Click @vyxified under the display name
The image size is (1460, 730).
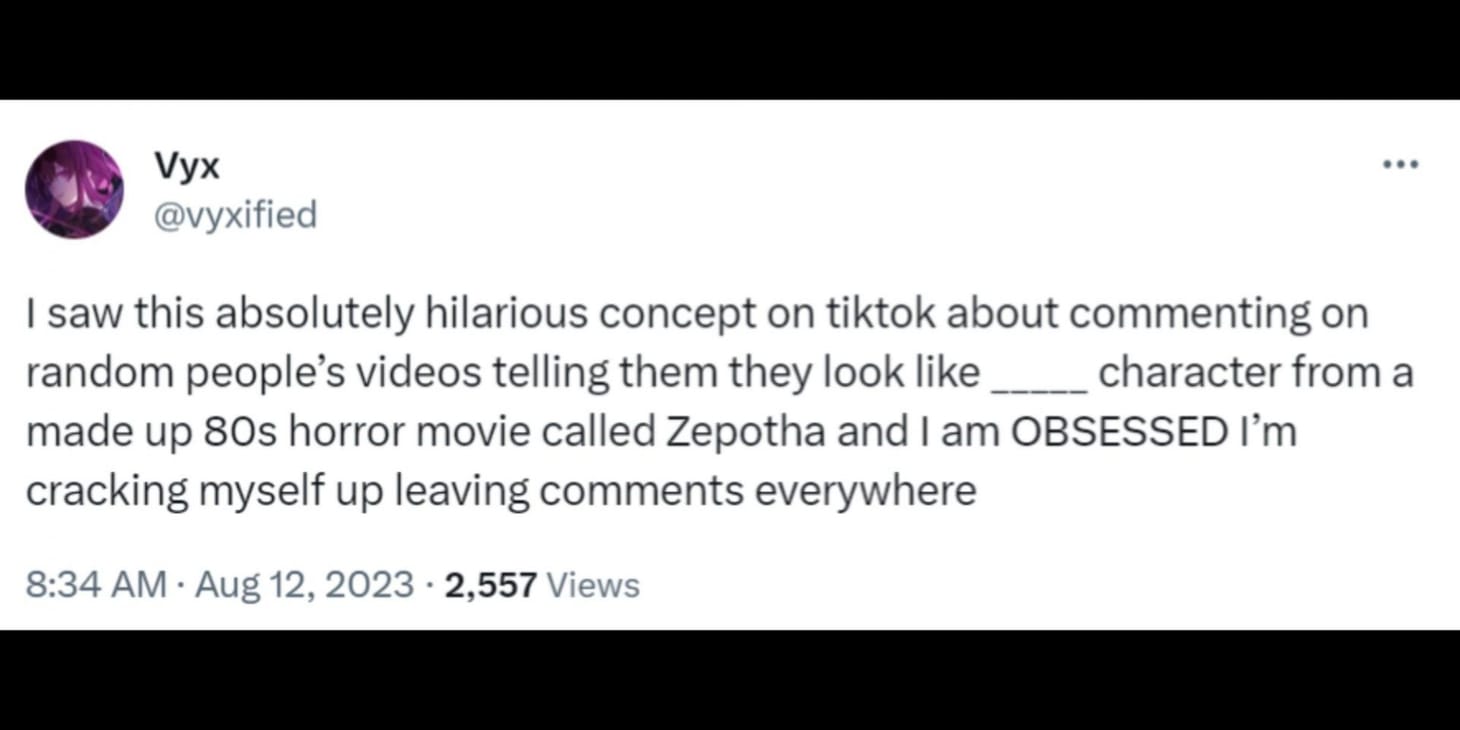tap(236, 213)
